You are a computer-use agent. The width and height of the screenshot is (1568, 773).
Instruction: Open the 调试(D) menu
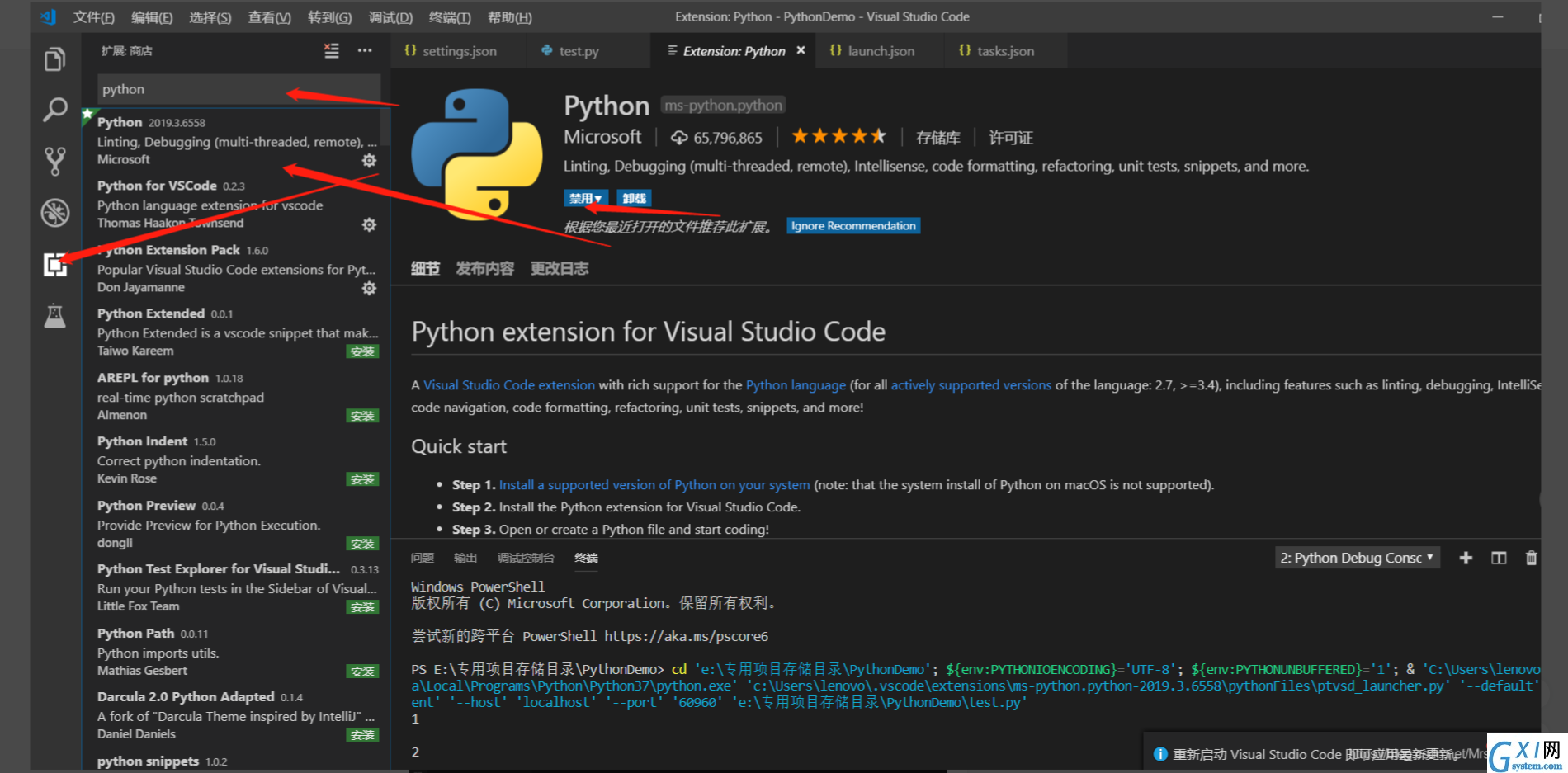click(390, 17)
